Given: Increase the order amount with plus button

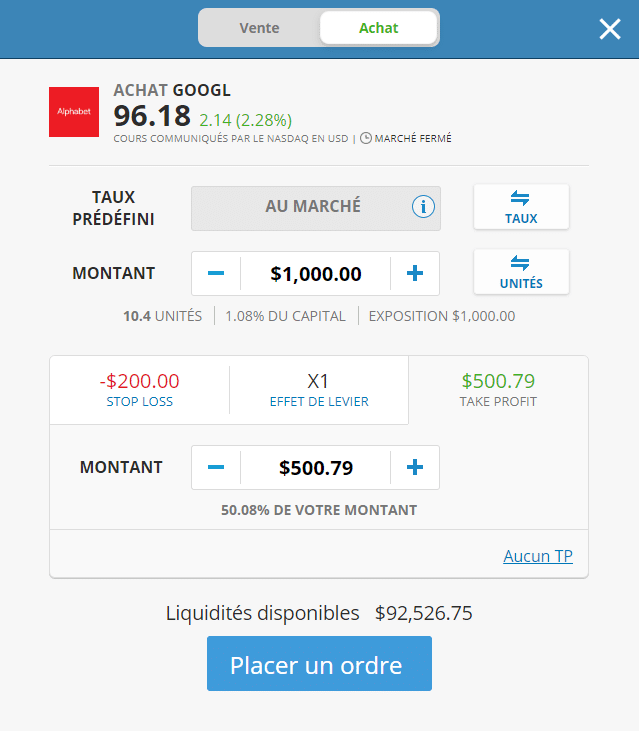Looking at the screenshot, I should (415, 273).
